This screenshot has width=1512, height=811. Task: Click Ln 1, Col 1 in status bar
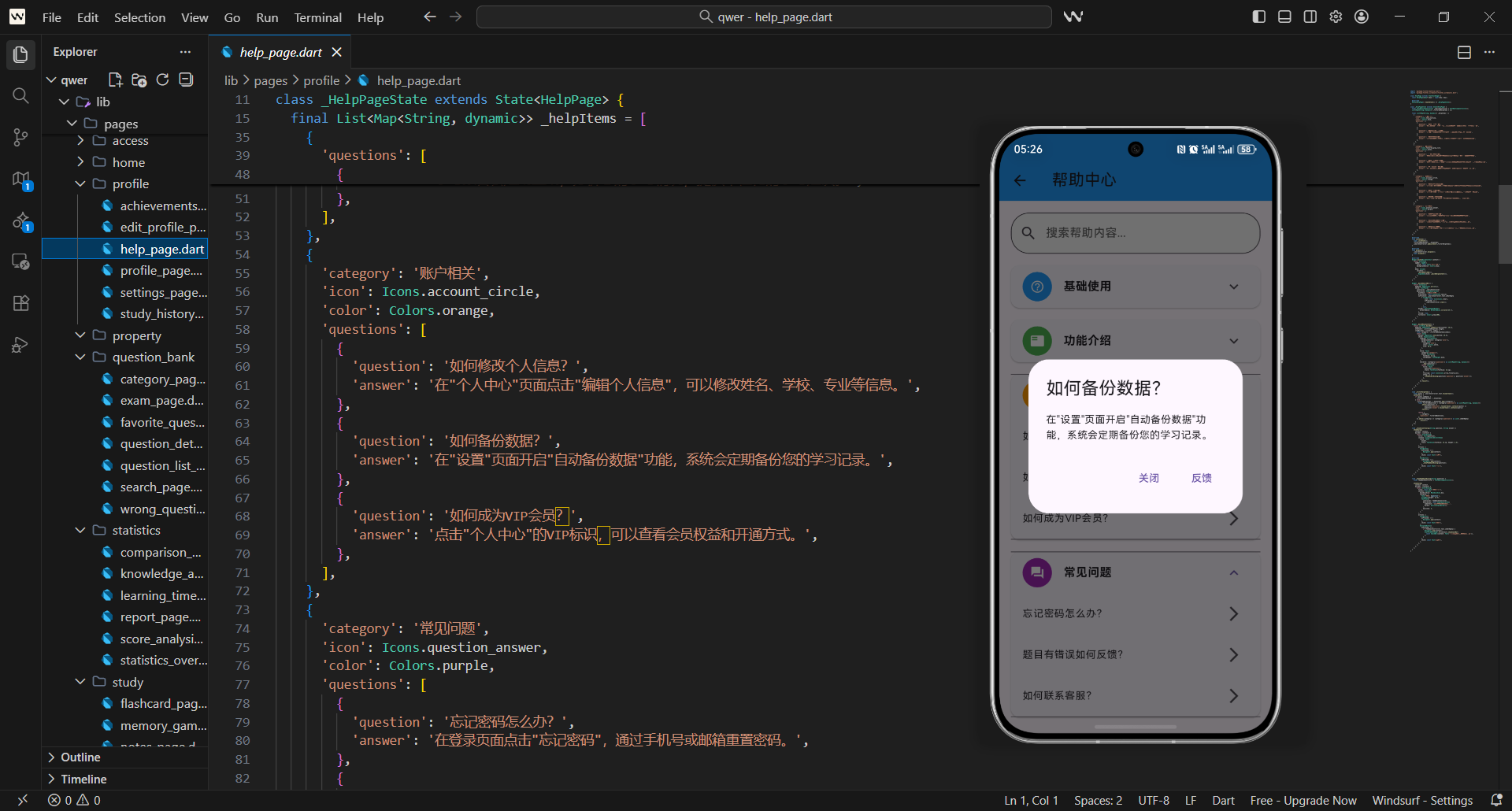tap(1031, 800)
